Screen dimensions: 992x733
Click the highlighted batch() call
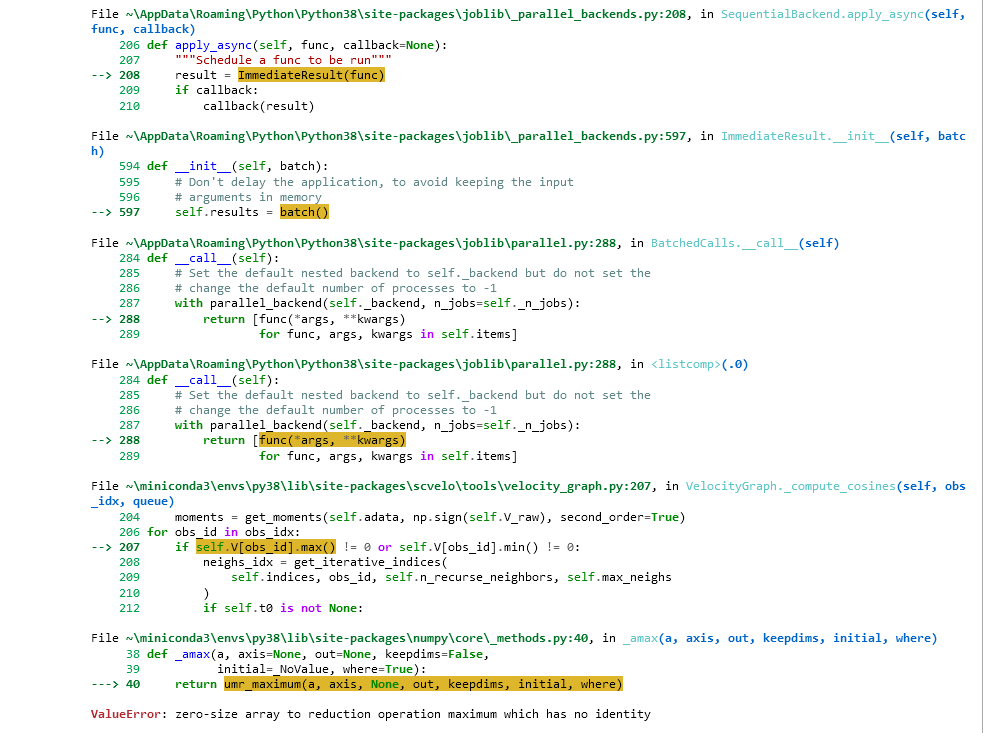point(304,212)
